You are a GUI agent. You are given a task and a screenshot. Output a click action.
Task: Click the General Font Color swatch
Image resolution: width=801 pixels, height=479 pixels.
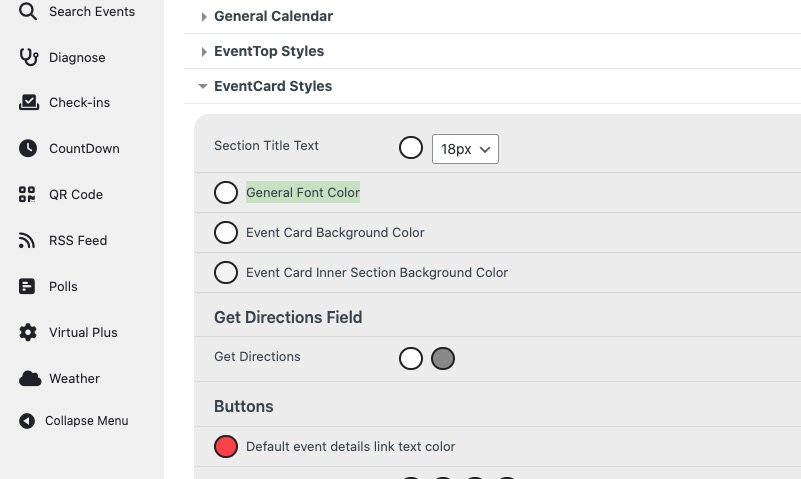coord(226,192)
